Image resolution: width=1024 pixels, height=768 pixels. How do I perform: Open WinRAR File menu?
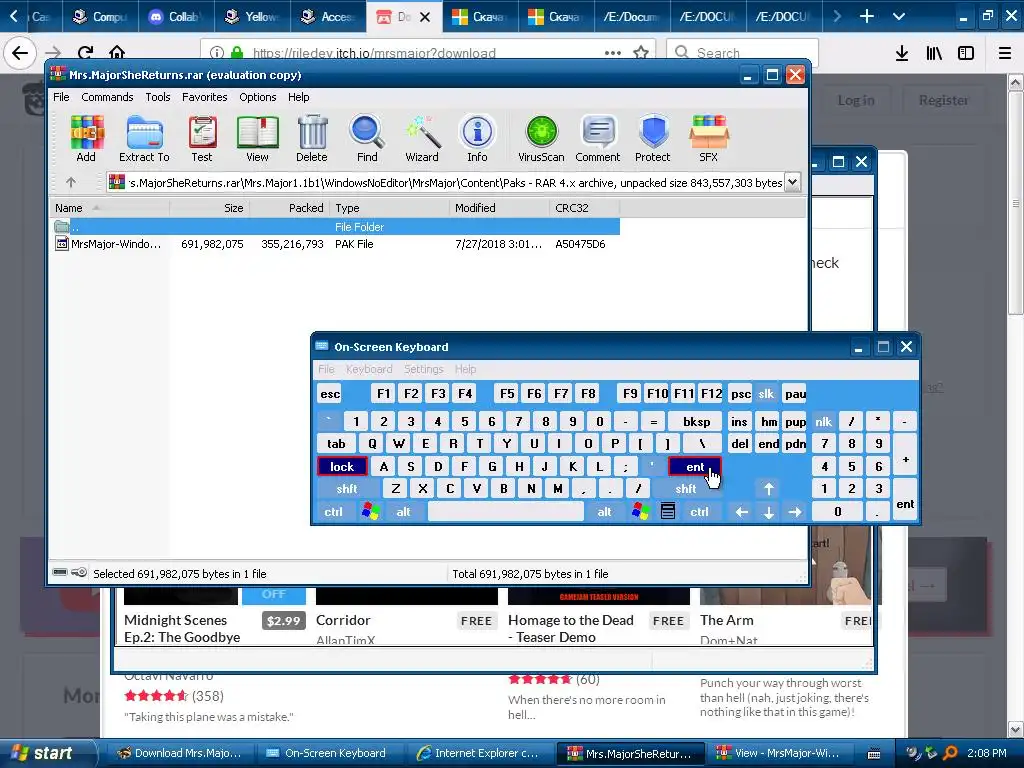click(61, 97)
